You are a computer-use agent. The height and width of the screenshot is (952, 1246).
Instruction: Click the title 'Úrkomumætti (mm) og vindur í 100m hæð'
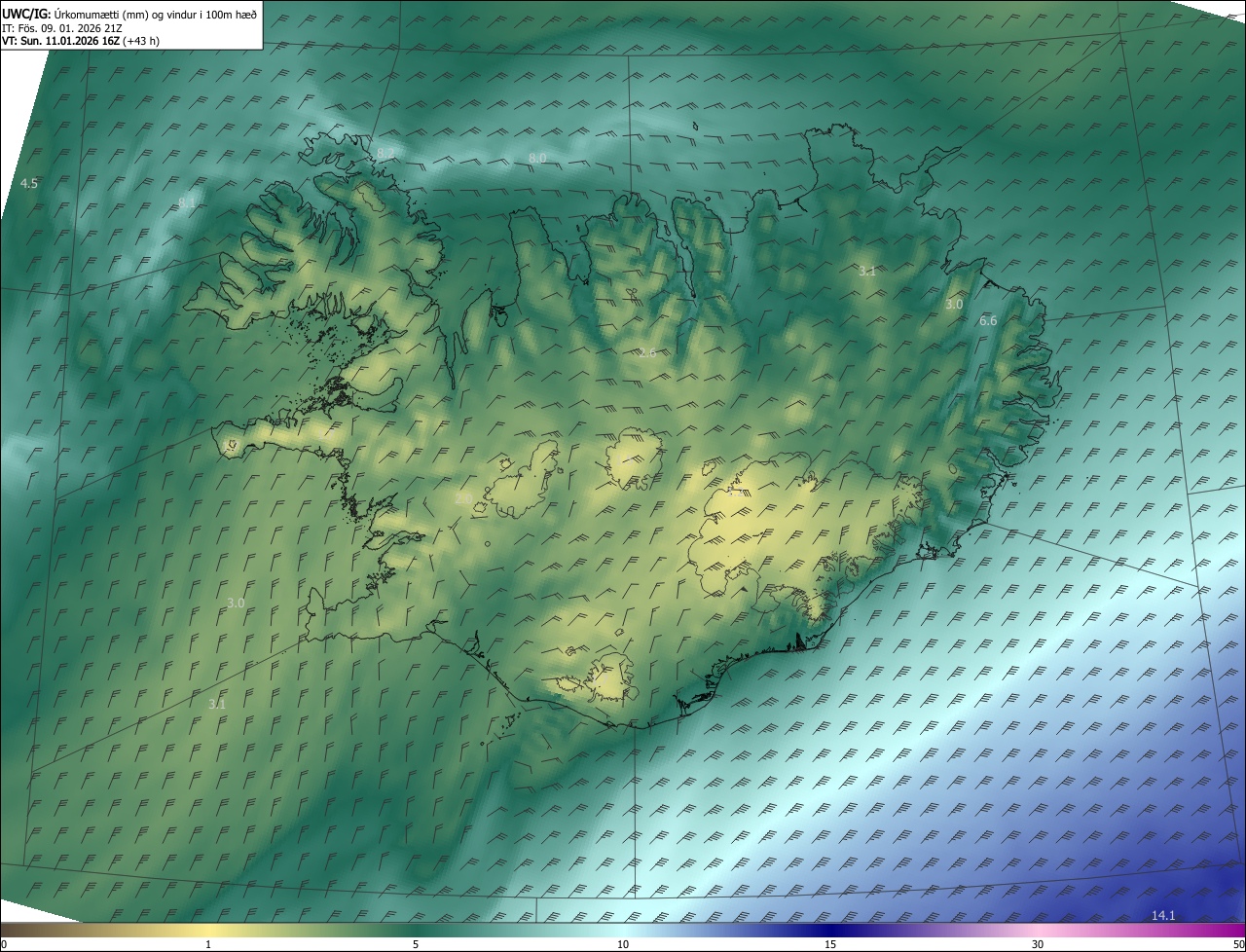pos(155,15)
